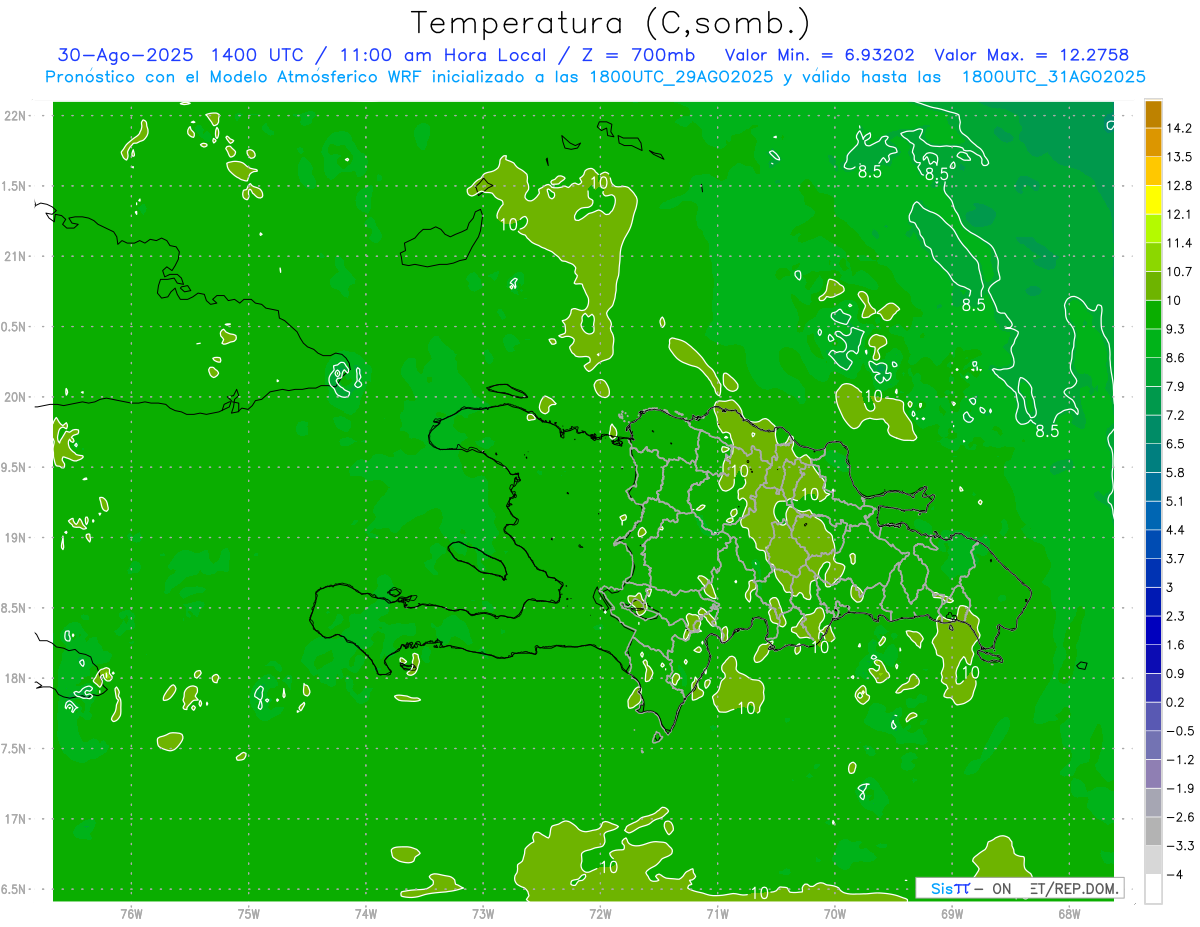Screen dimensions: 1200x927
Task: Click the '68W' longitude axis label
Action: coord(1069,914)
